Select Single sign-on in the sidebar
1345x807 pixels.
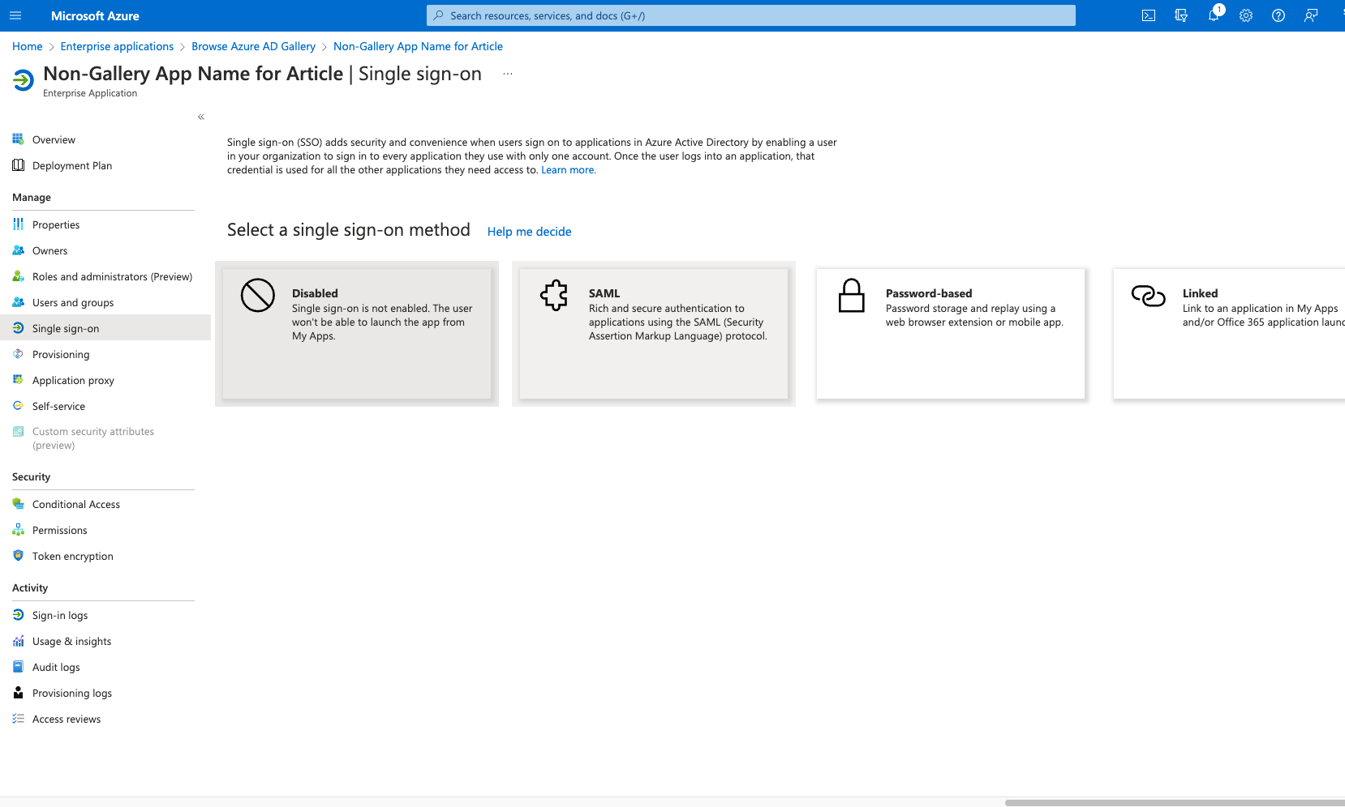105,328
